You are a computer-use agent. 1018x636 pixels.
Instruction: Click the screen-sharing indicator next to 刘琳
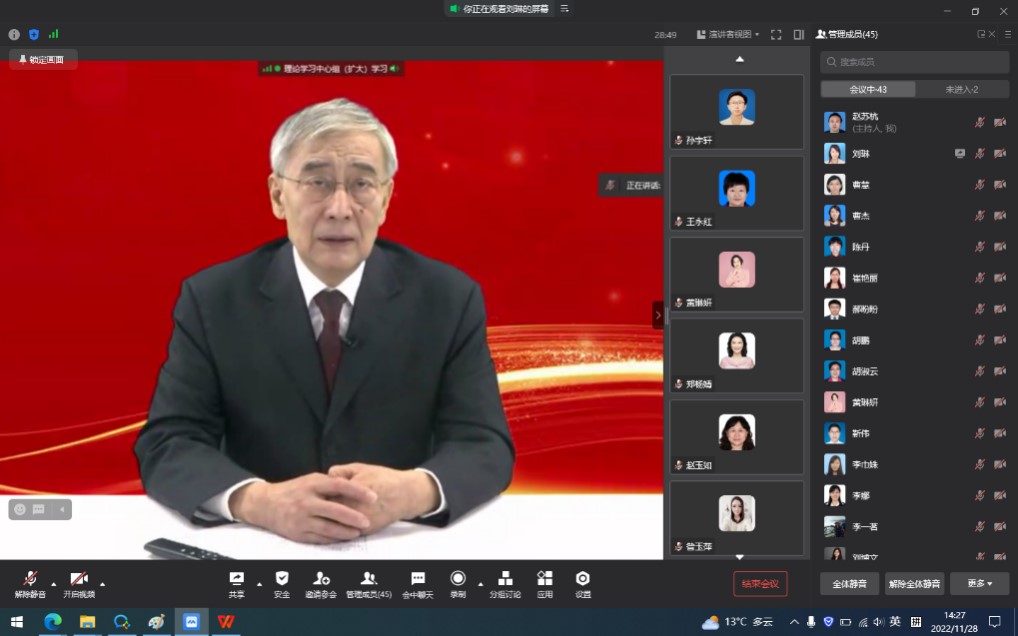960,153
